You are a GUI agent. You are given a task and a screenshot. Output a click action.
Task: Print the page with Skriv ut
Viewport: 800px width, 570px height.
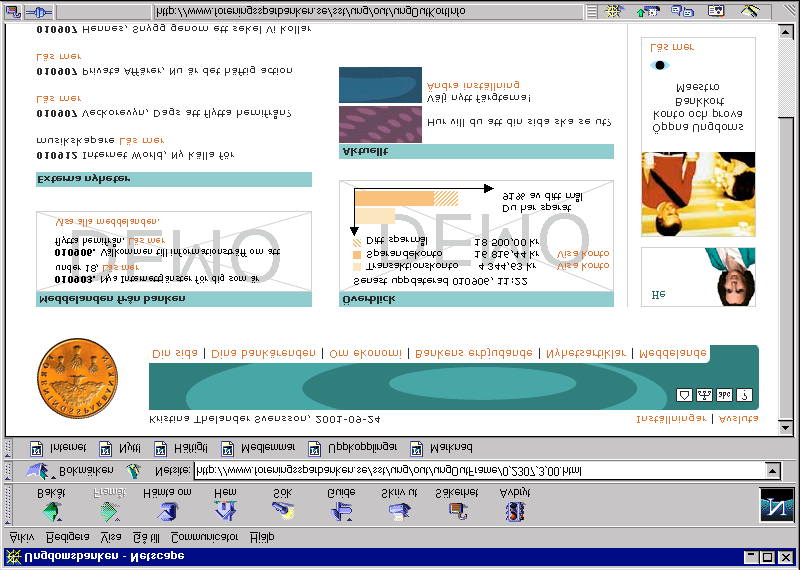pyautogui.click(x=399, y=504)
